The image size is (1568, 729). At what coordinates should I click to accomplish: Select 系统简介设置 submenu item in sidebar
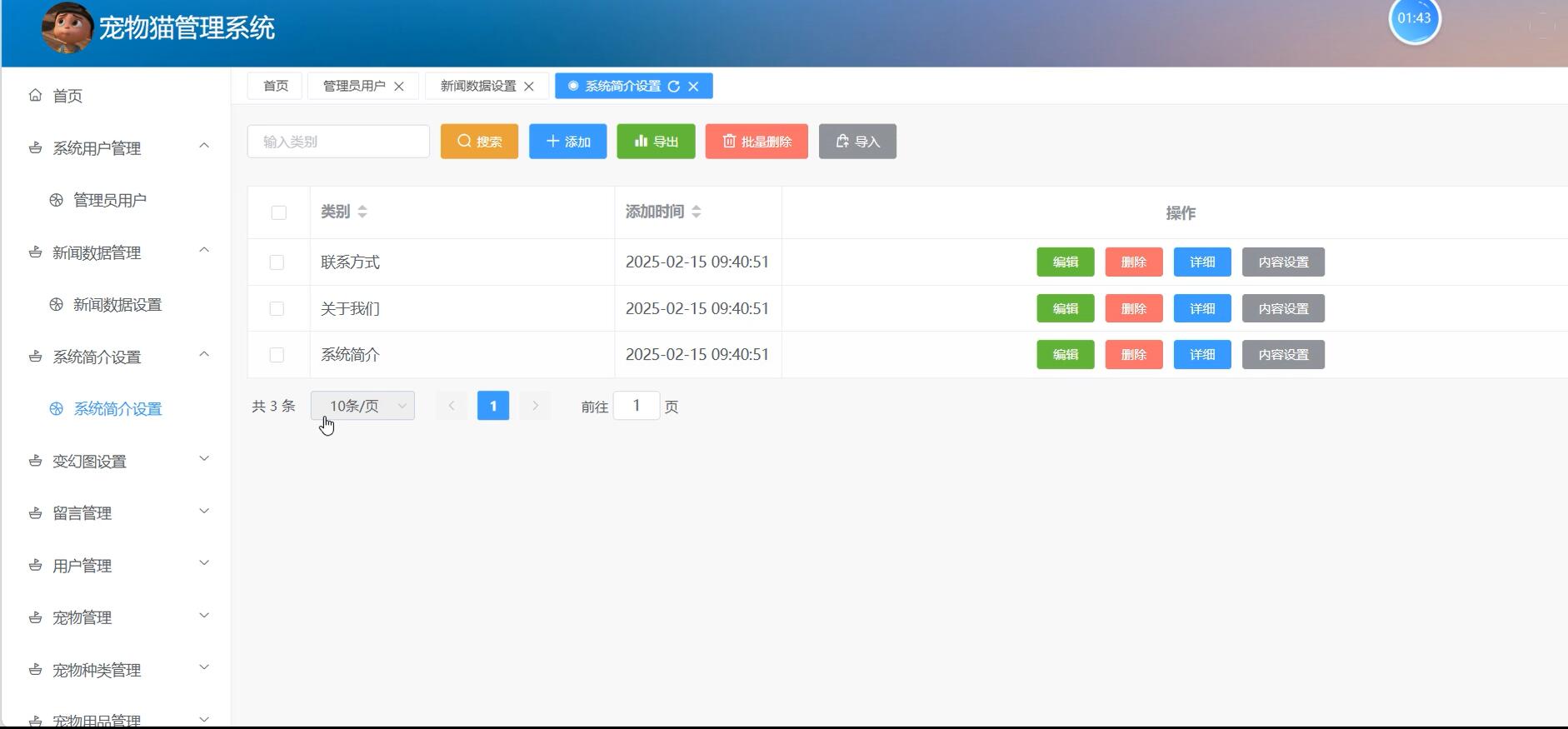[x=116, y=409]
